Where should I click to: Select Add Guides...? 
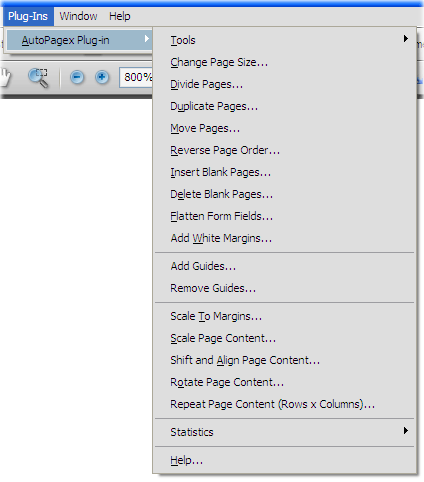pyautogui.click(x=285, y=266)
